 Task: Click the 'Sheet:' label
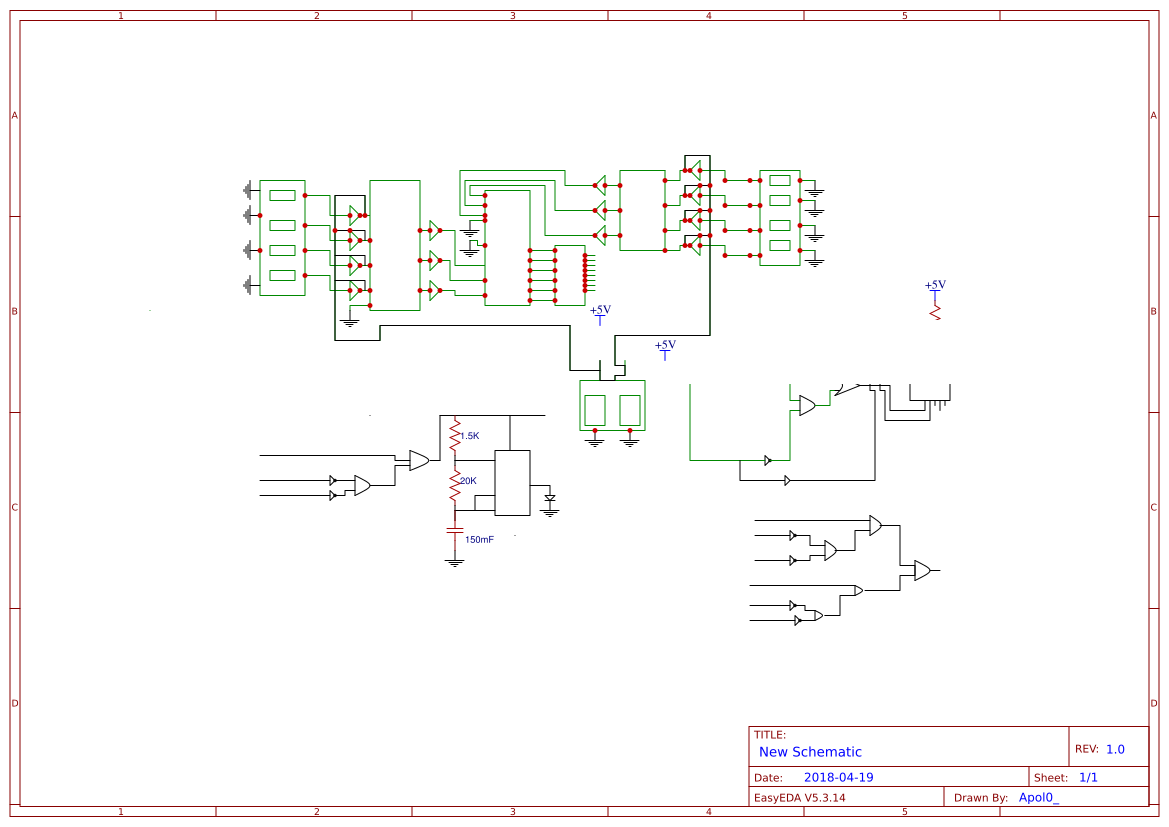pyautogui.click(x=1051, y=777)
